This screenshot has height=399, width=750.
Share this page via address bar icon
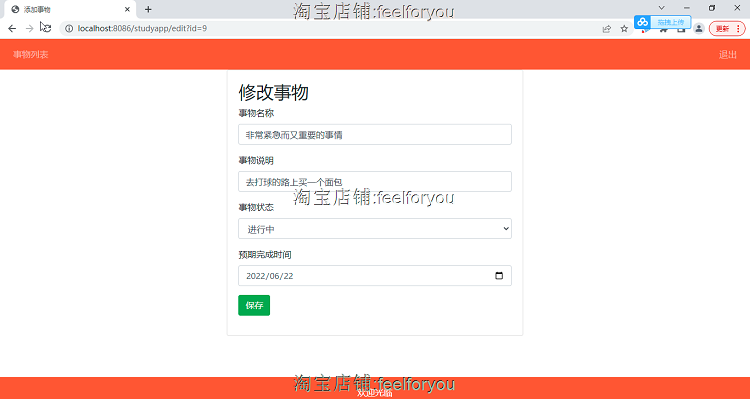(x=607, y=29)
